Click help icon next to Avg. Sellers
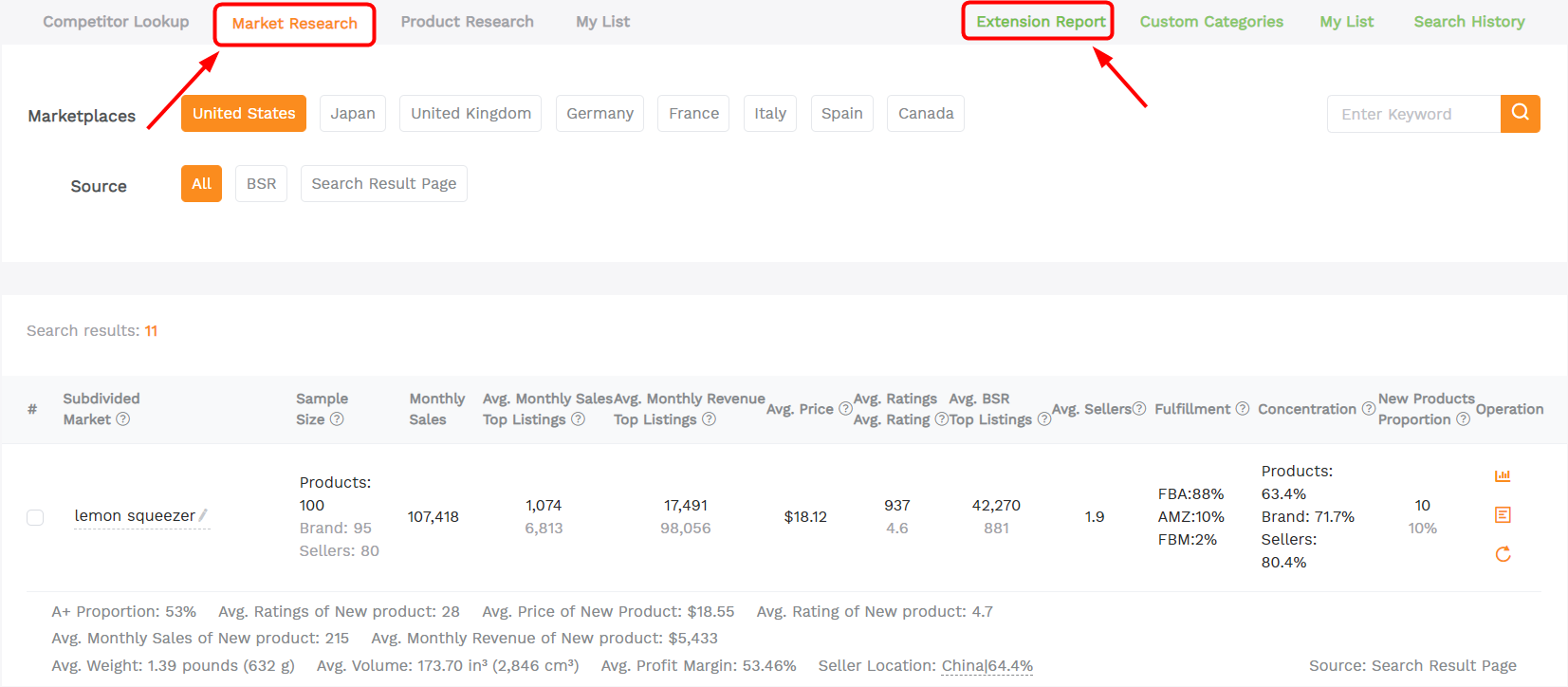Image resolution: width=1568 pixels, height=687 pixels. tap(1139, 409)
